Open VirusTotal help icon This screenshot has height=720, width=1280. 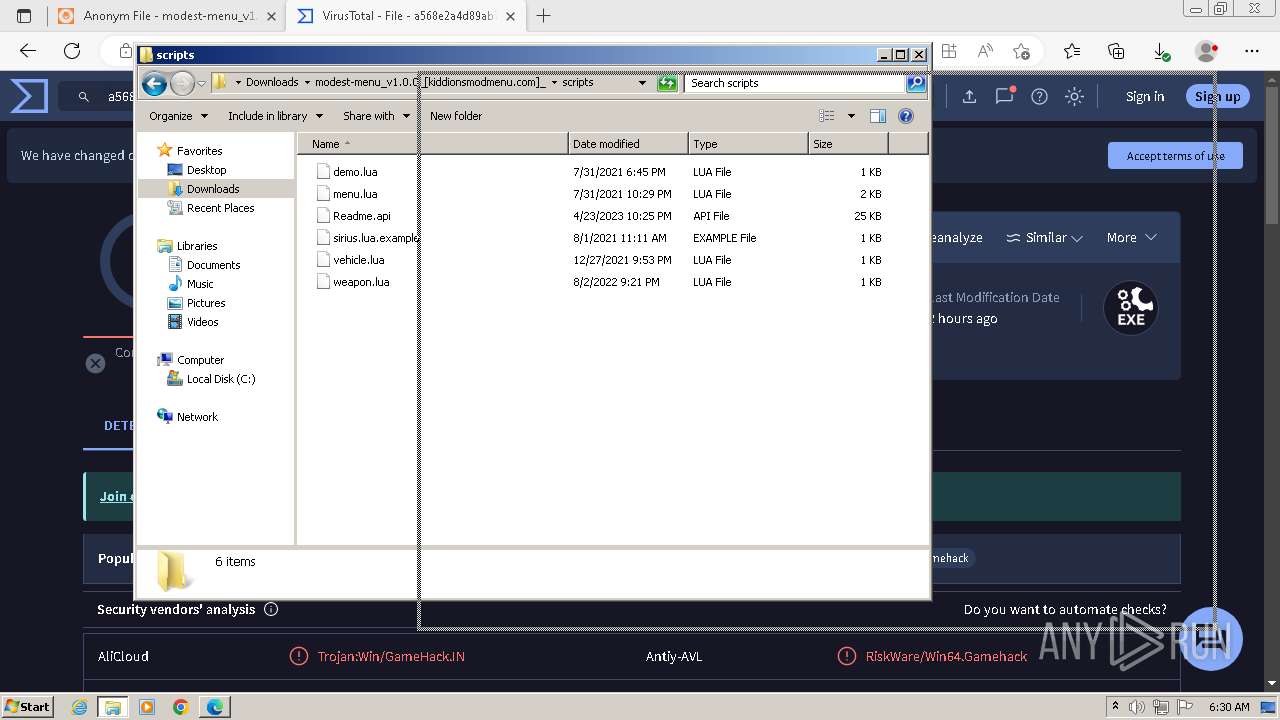[1040, 96]
